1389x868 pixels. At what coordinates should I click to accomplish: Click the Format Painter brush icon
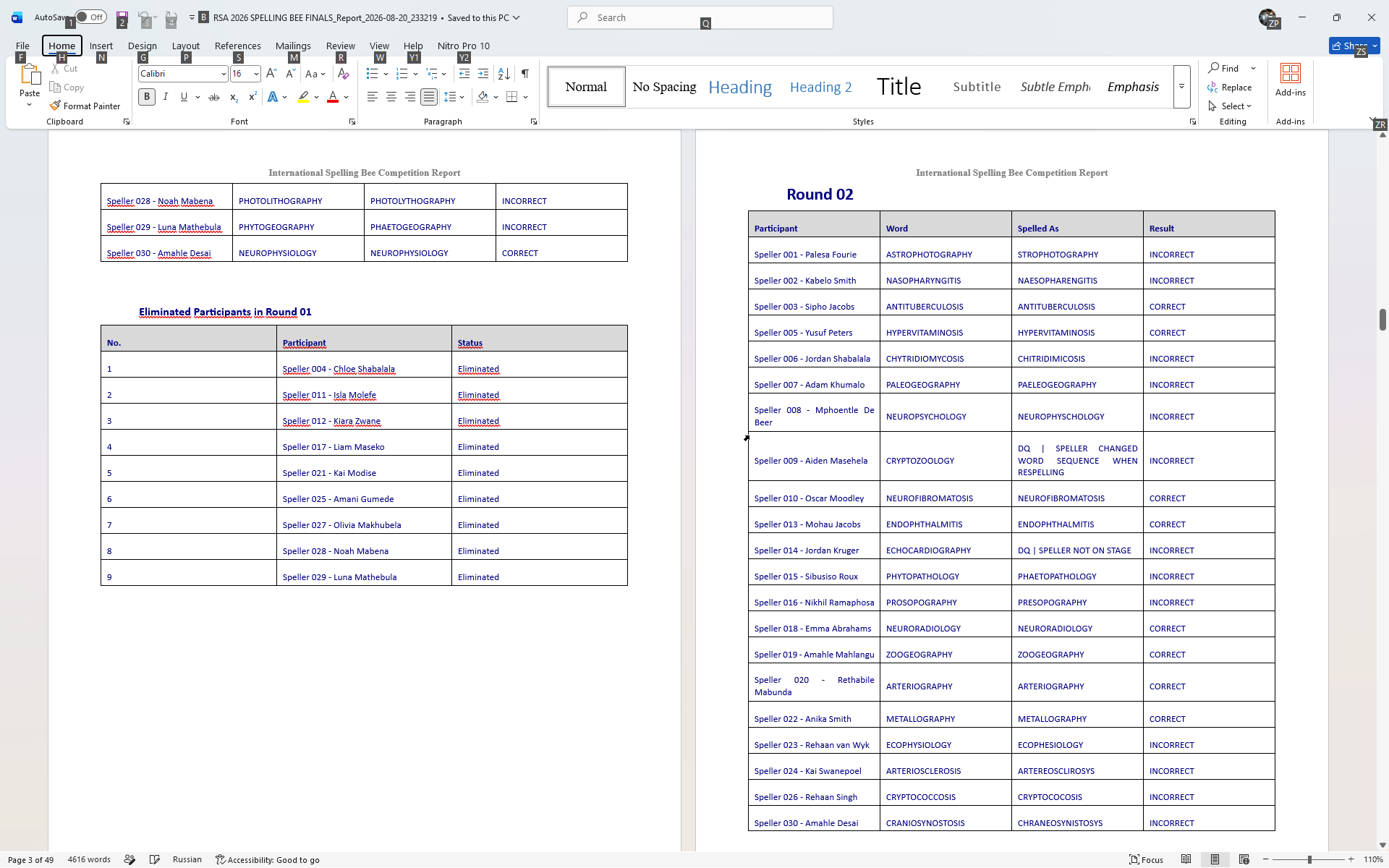tap(55, 106)
